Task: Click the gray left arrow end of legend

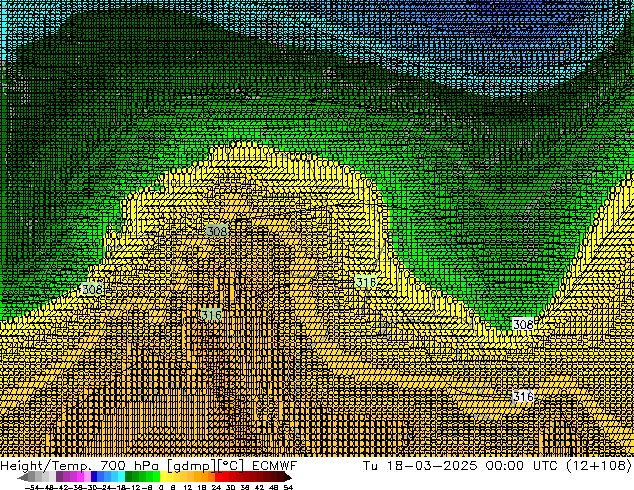Action: pyautogui.click(x=23, y=477)
